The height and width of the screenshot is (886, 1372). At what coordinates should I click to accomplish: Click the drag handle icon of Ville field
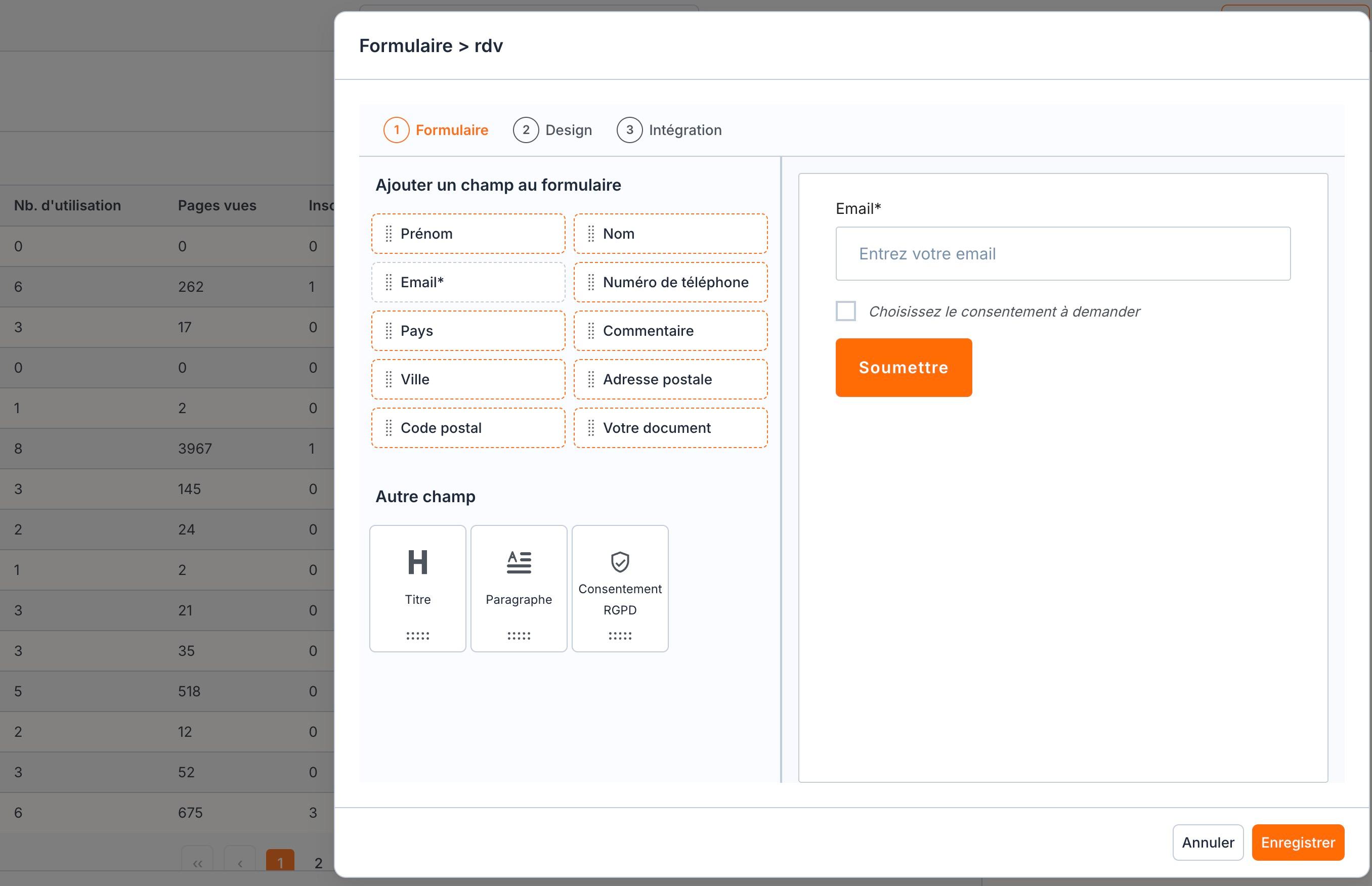(389, 379)
